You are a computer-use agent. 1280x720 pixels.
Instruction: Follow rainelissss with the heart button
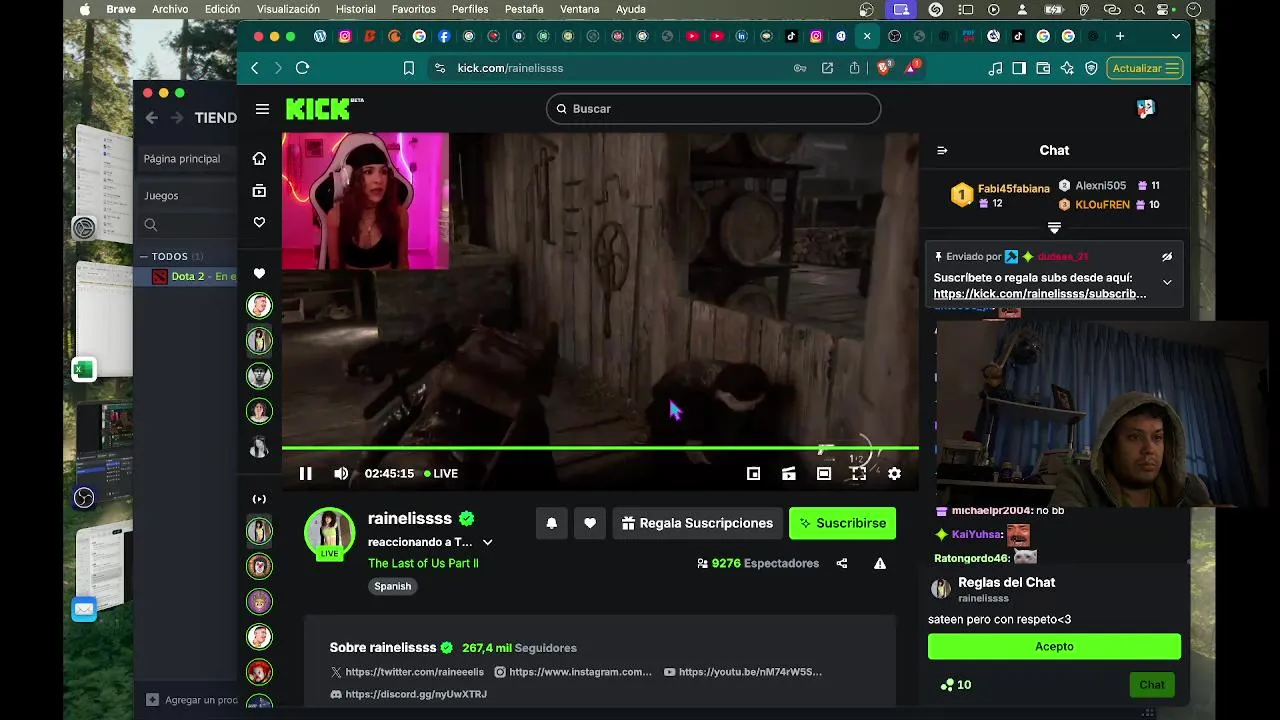pyautogui.click(x=590, y=523)
